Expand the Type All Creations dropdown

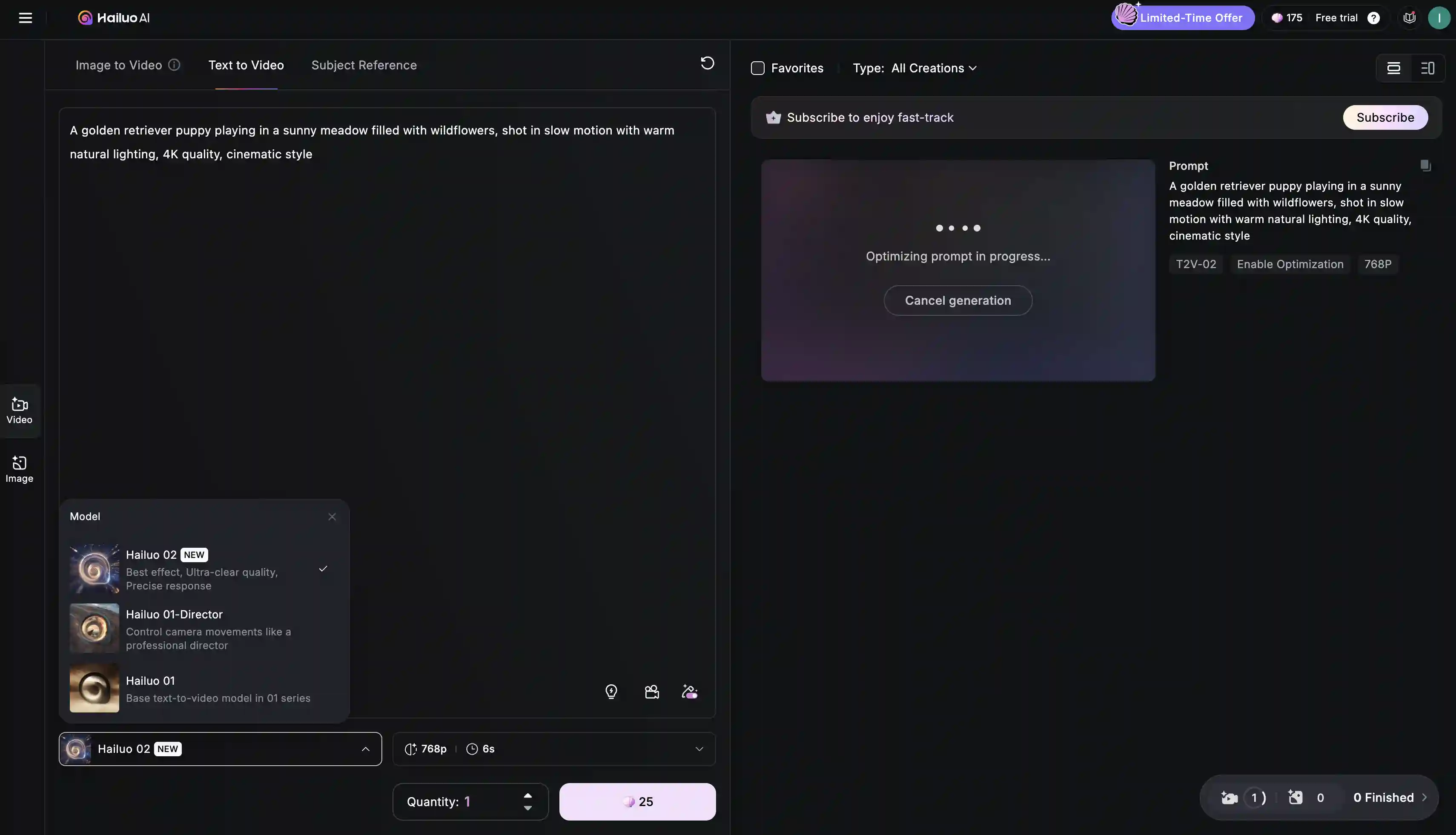coord(915,68)
